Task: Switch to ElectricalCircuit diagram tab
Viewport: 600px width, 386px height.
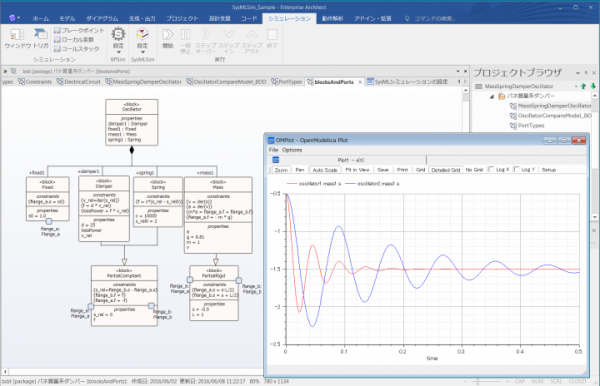Action: (x=79, y=82)
